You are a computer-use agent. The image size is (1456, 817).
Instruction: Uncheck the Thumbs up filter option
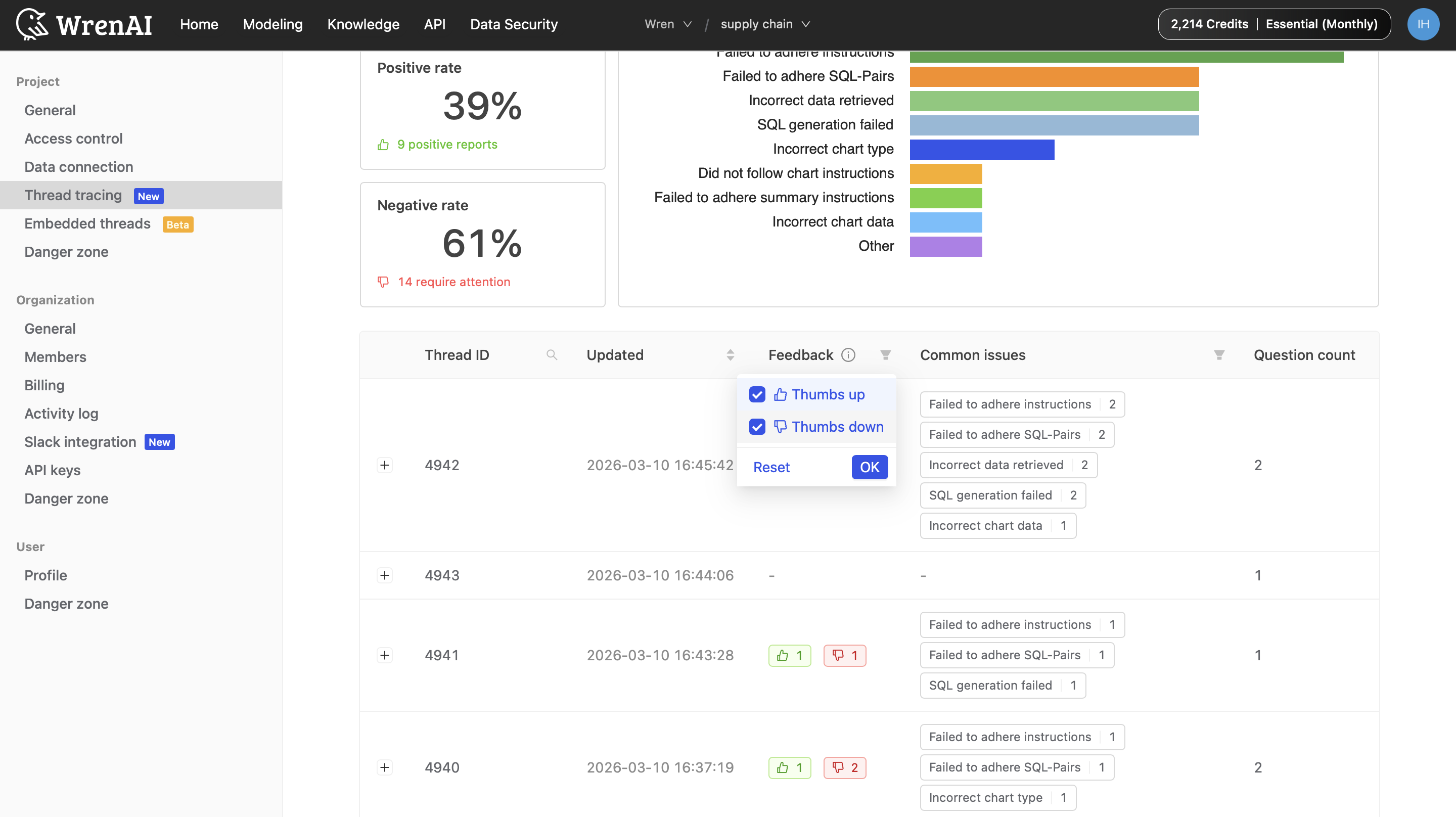[757, 395]
